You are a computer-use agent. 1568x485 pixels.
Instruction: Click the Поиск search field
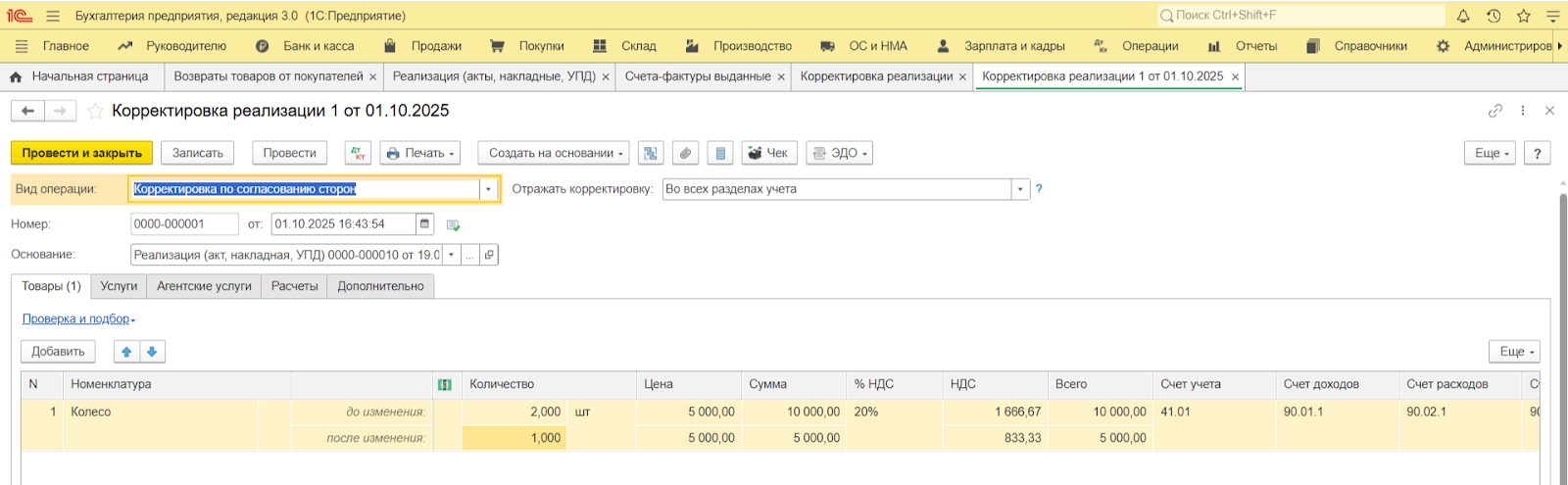click(1303, 16)
